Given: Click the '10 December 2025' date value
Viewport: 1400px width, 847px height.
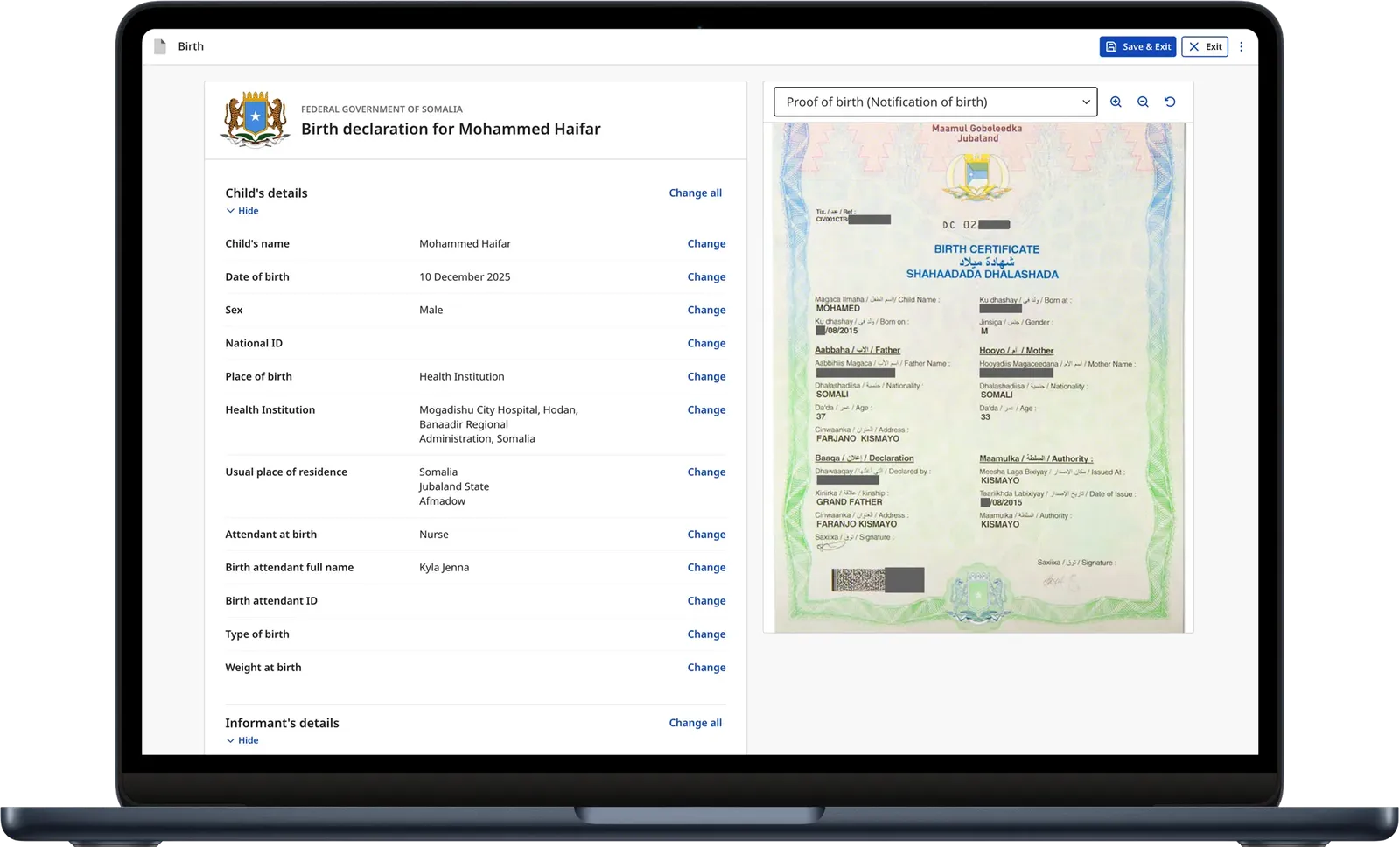Looking at the screenshot, I should tap(465, 276).
